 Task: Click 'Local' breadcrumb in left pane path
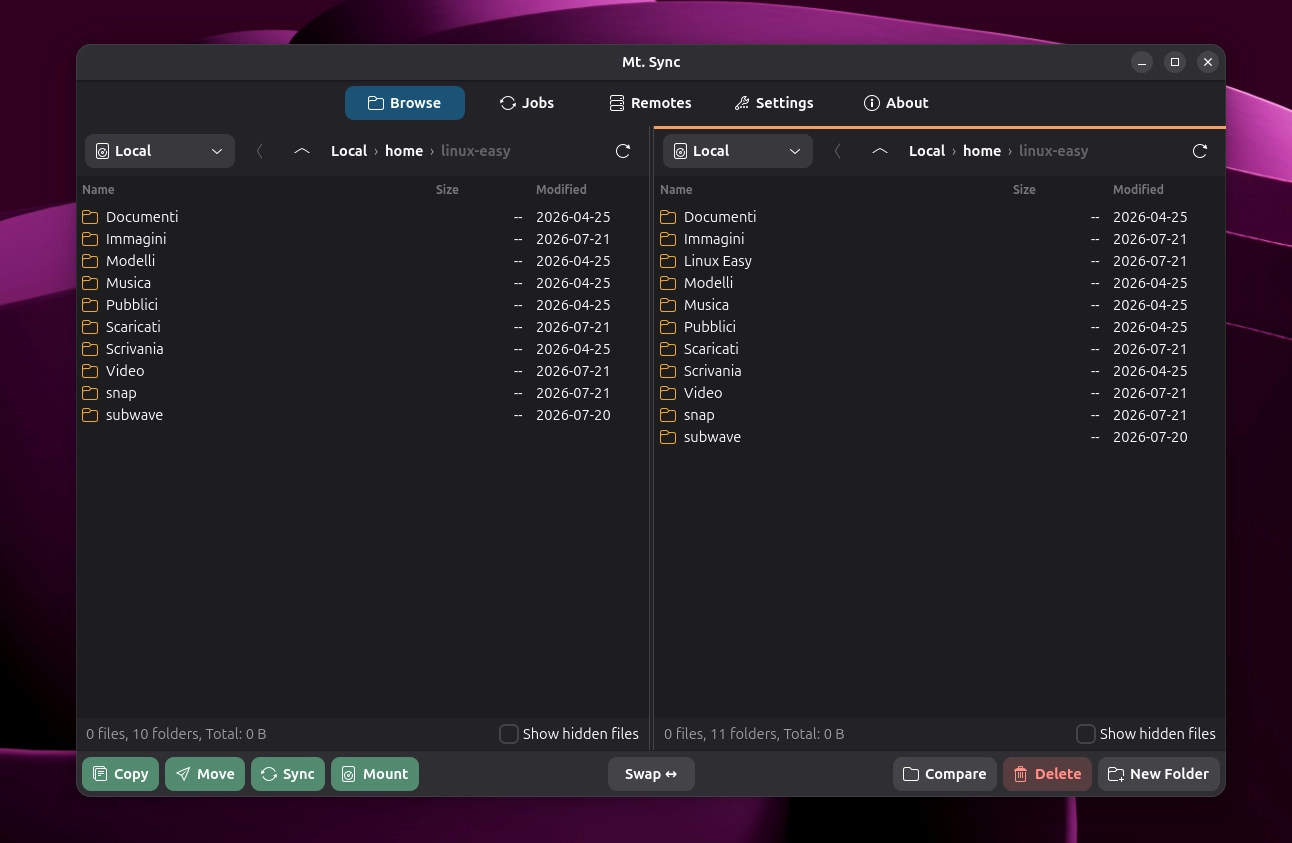[x=349, y=151]
